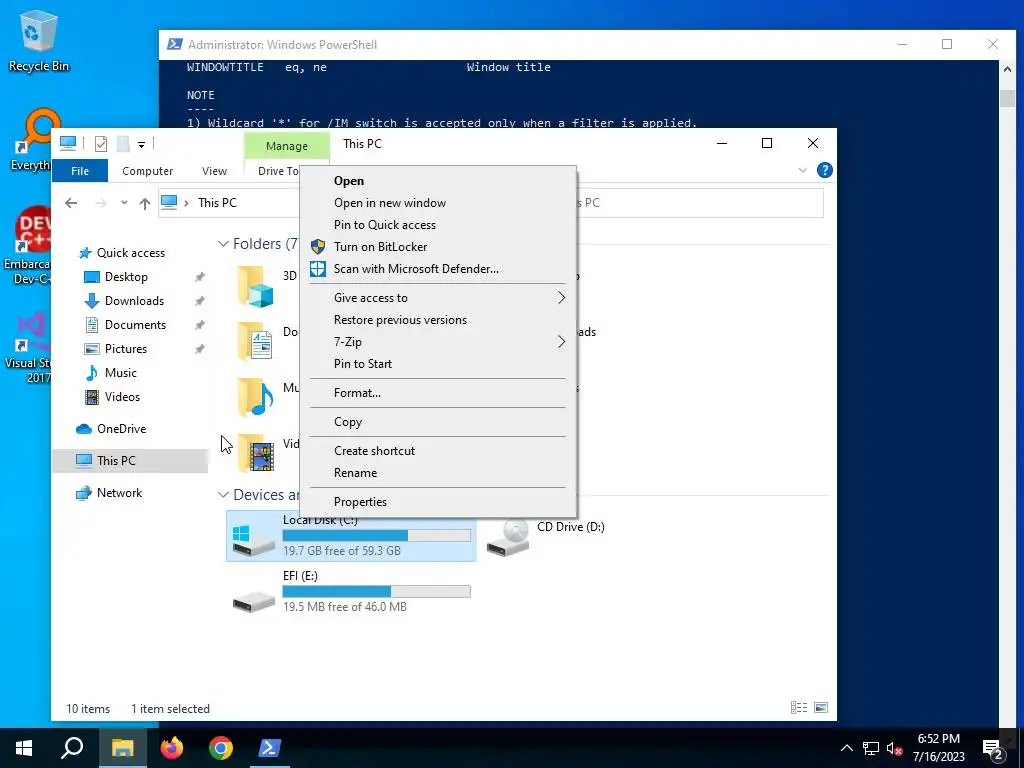Open the View ribbon tab
This screenshot has height=768, width=1024.
[x=214, y=171]
